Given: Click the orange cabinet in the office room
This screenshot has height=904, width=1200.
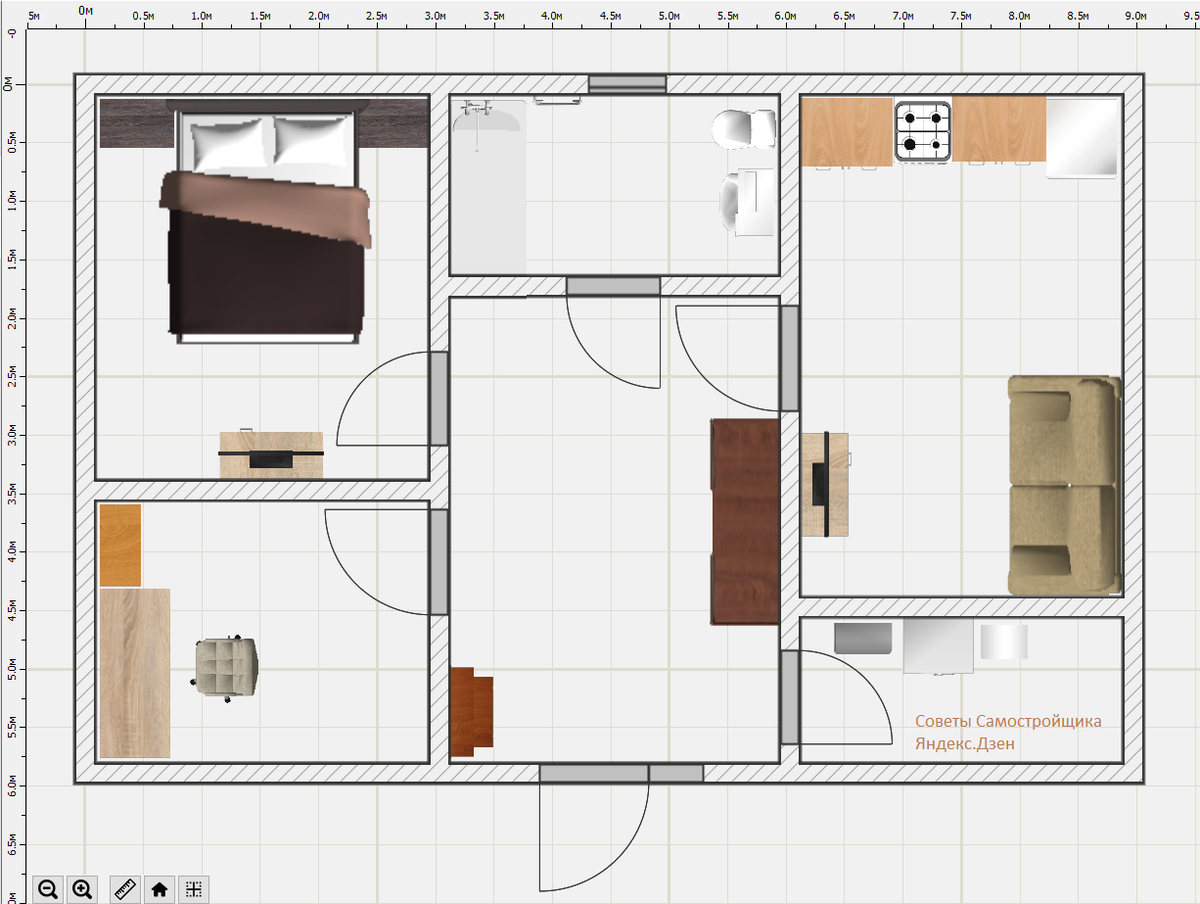Looking at the screenshot, I should 120,545.
